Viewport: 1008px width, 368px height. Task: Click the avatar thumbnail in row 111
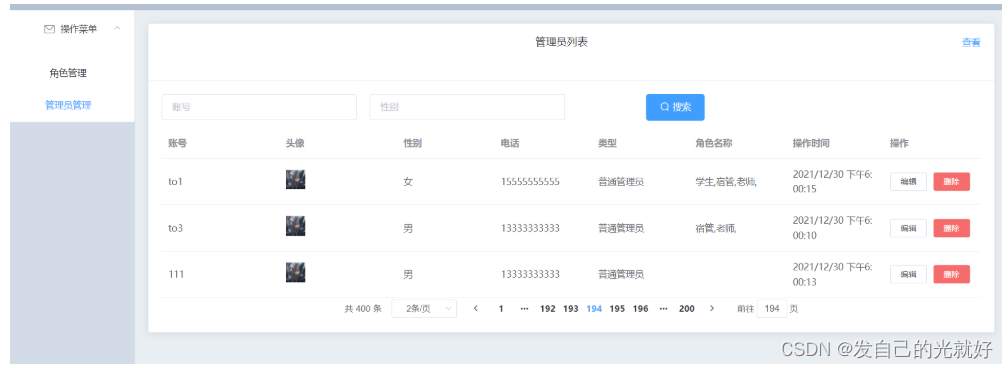click(296, 272)
